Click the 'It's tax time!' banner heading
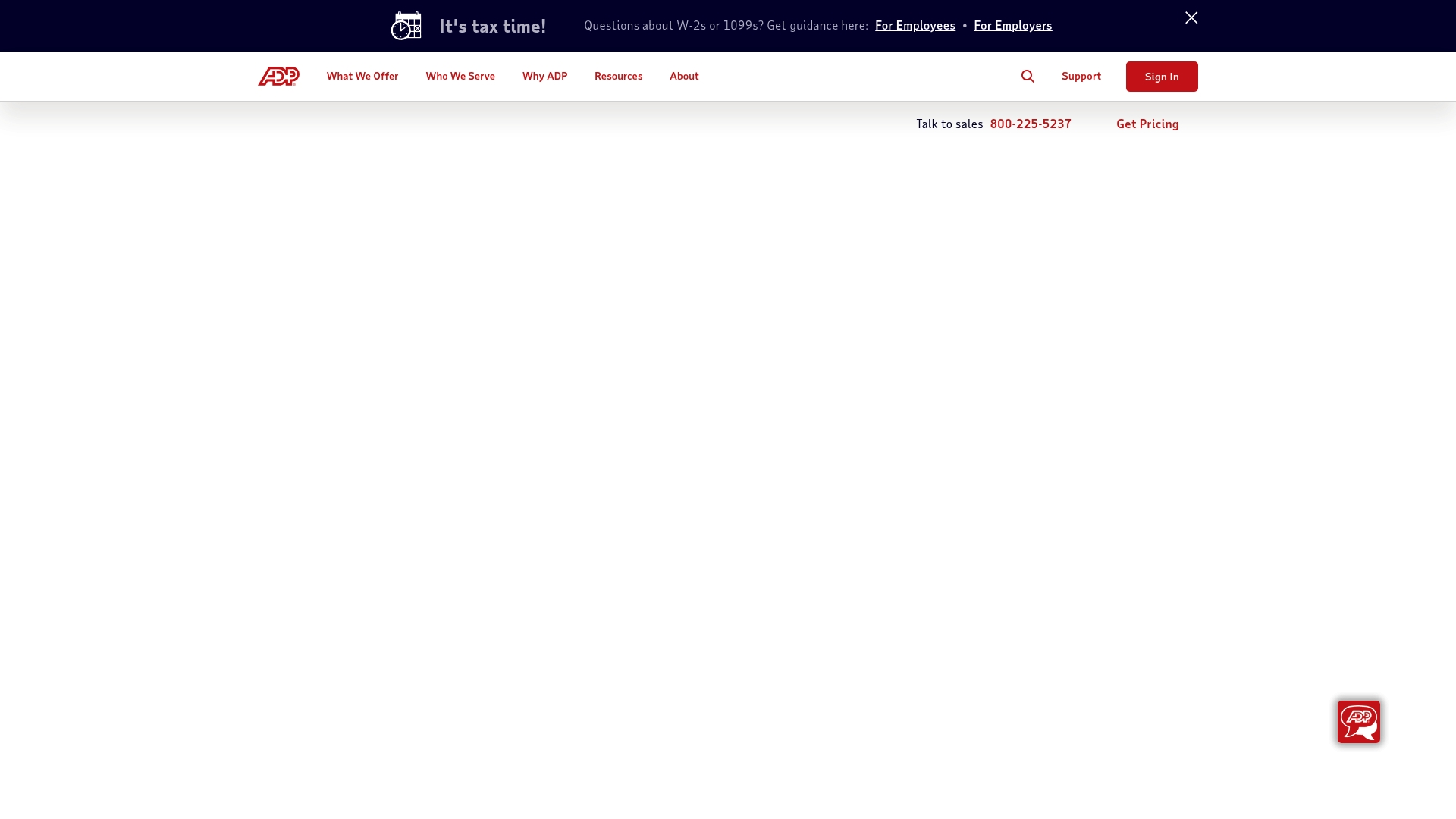Viewport: 1456px width, 819px height. click(492, 25)
